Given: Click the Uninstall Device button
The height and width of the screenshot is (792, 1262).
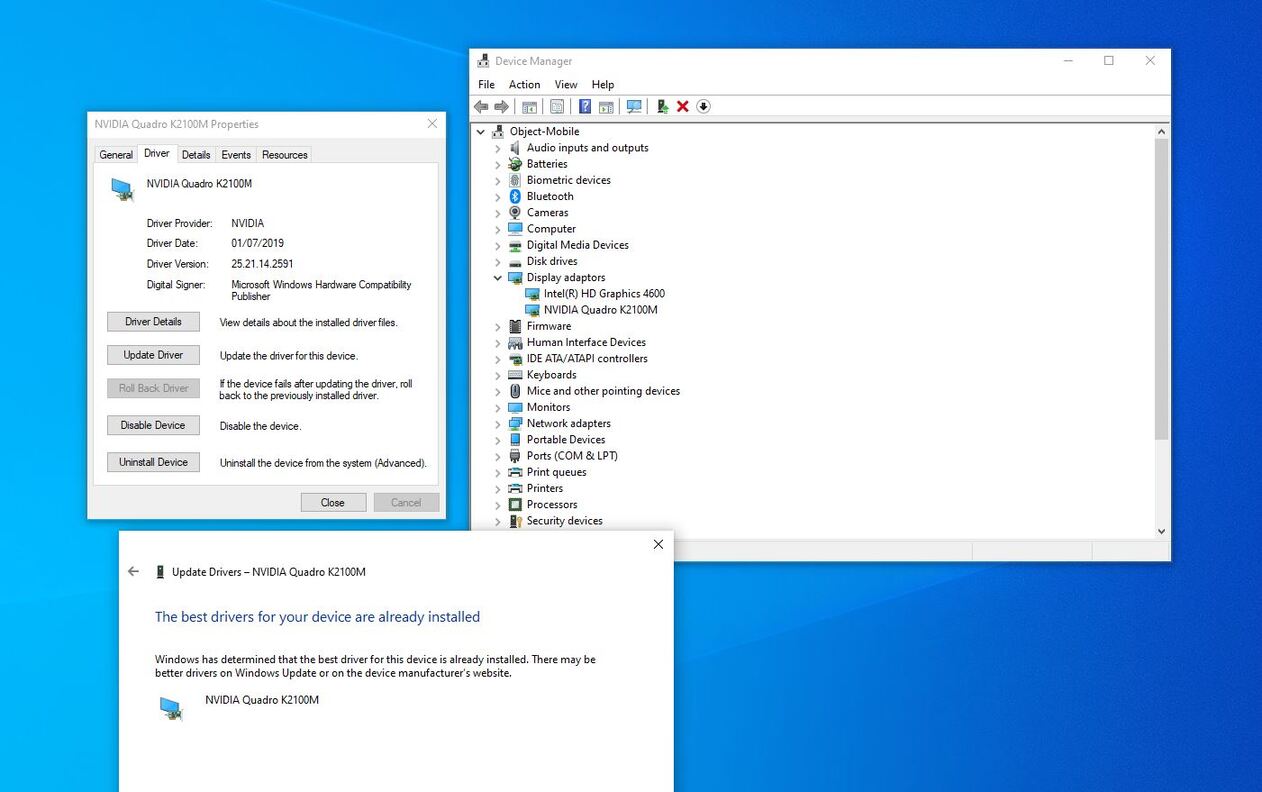Looking at the screenshot, I should coord(153,462).
